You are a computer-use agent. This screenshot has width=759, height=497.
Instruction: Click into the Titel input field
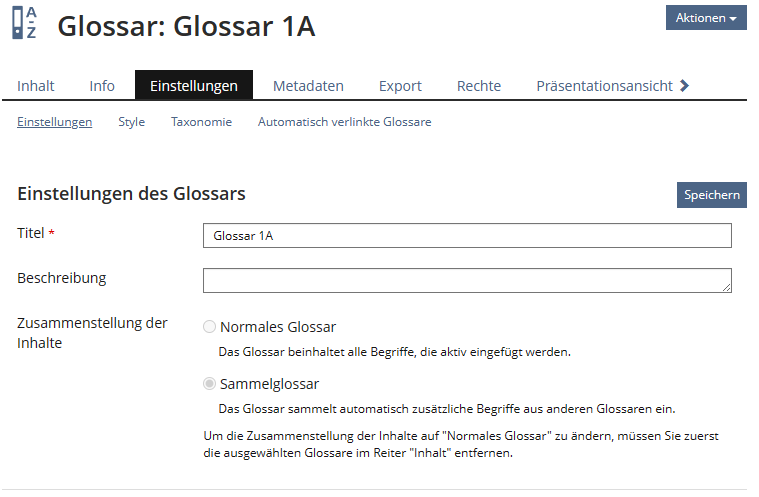click(x=467, y=236)
